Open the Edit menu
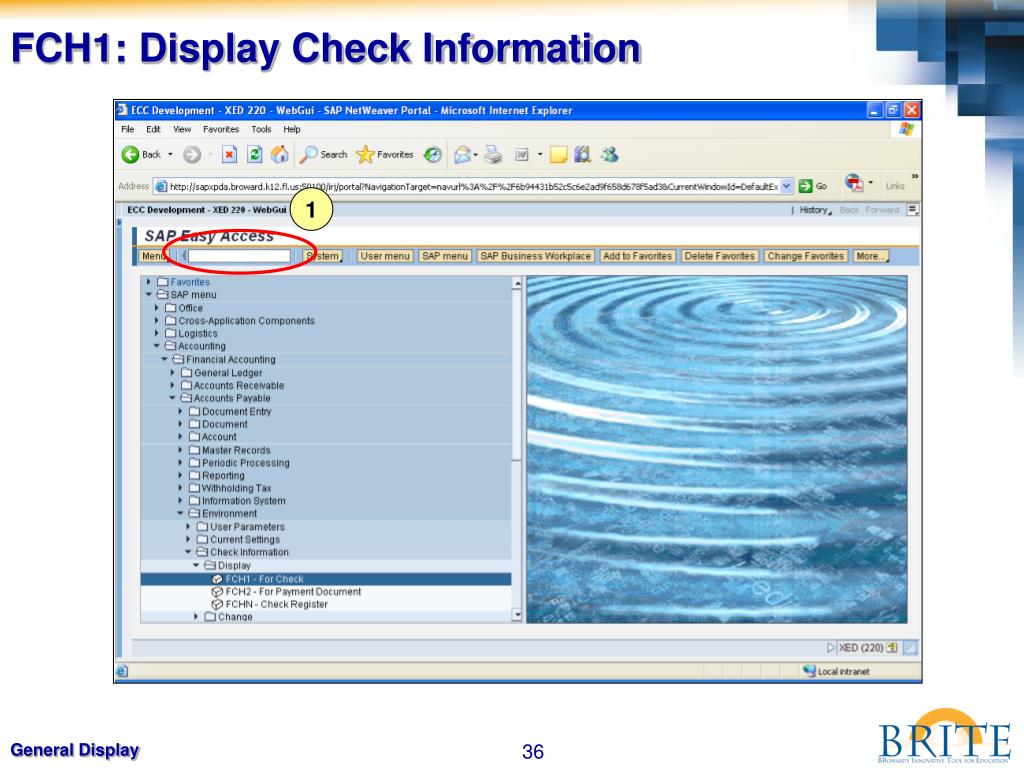 [x=153, y=129]
